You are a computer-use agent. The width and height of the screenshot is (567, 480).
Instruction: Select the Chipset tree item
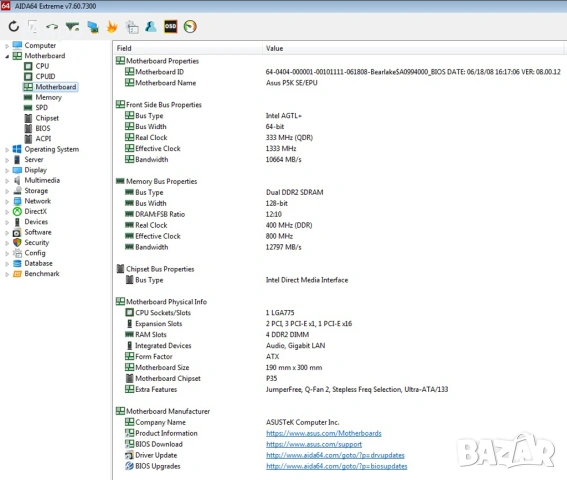[47, 118]
